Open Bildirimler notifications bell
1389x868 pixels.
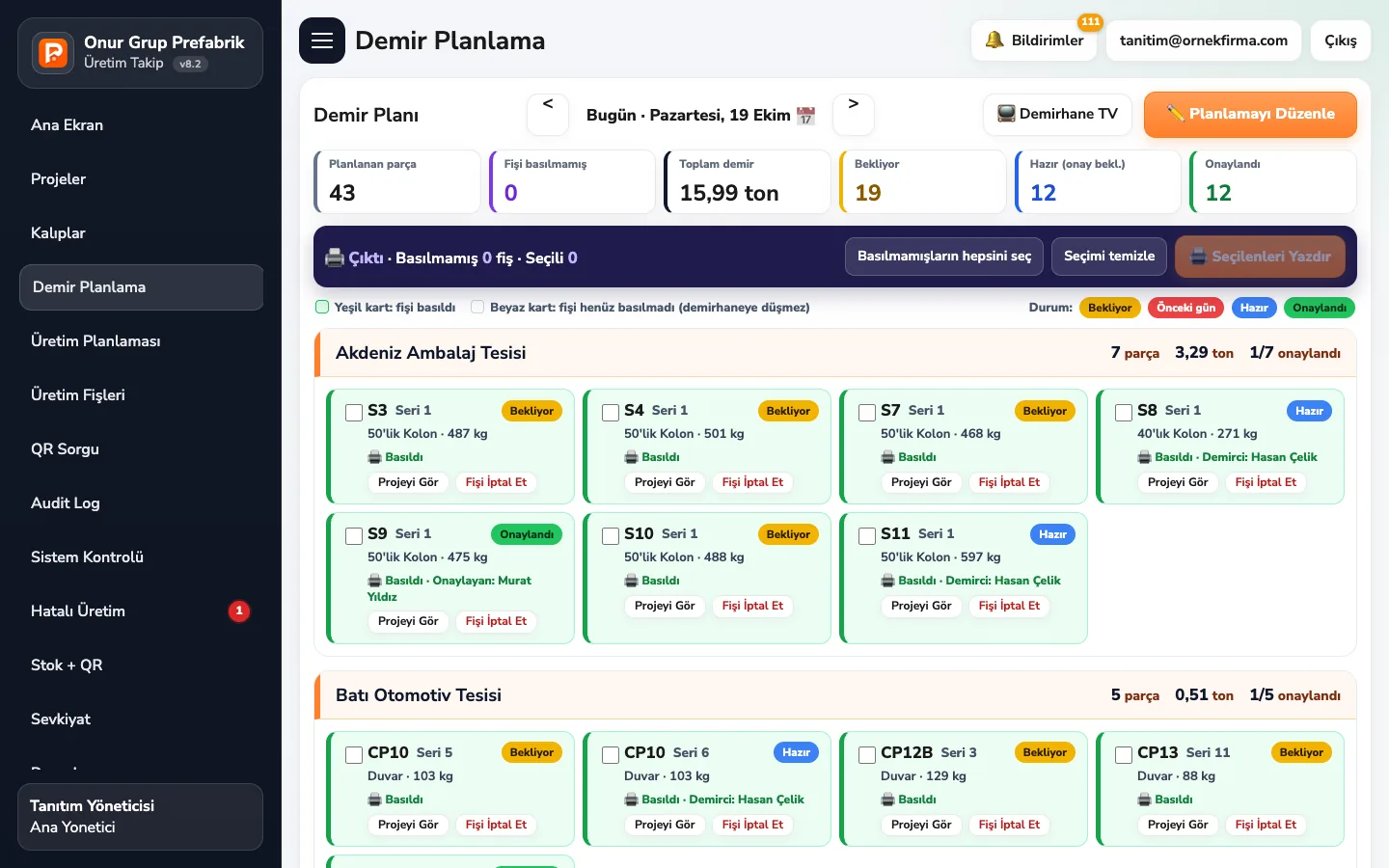(x=1034, y=41)
